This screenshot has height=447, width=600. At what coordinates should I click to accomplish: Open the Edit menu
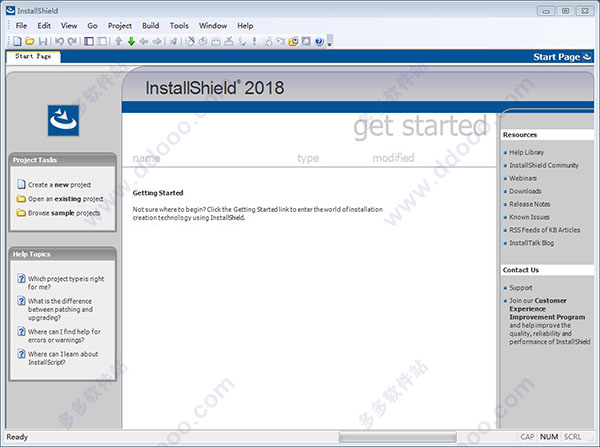click(x=44, y=26)
